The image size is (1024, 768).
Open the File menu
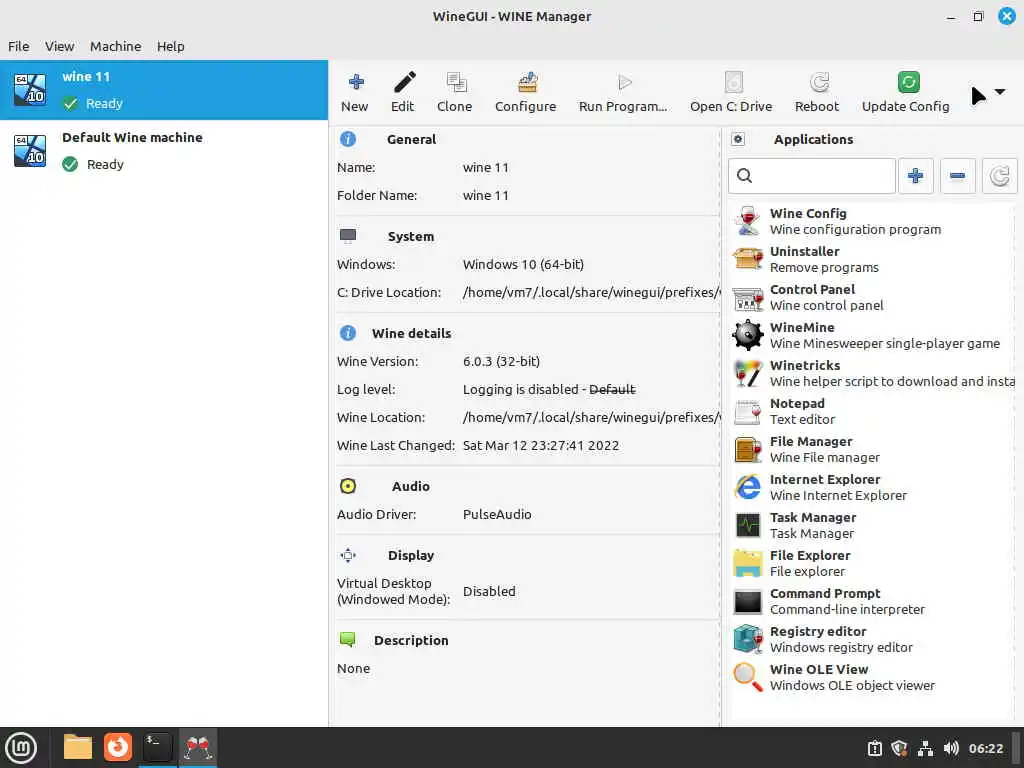pos(18,46)
